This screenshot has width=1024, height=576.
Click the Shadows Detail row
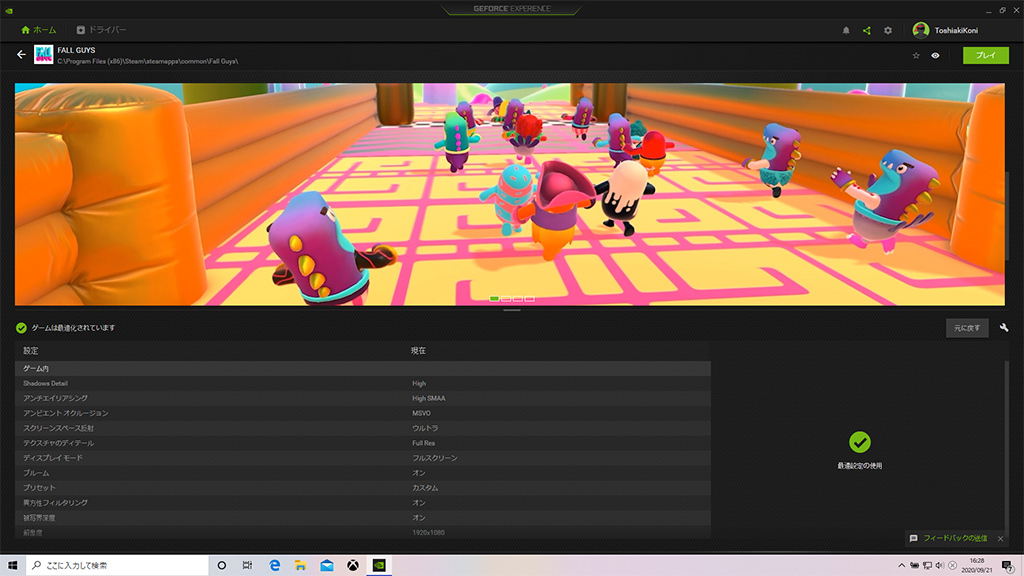[x=362, y=383]
